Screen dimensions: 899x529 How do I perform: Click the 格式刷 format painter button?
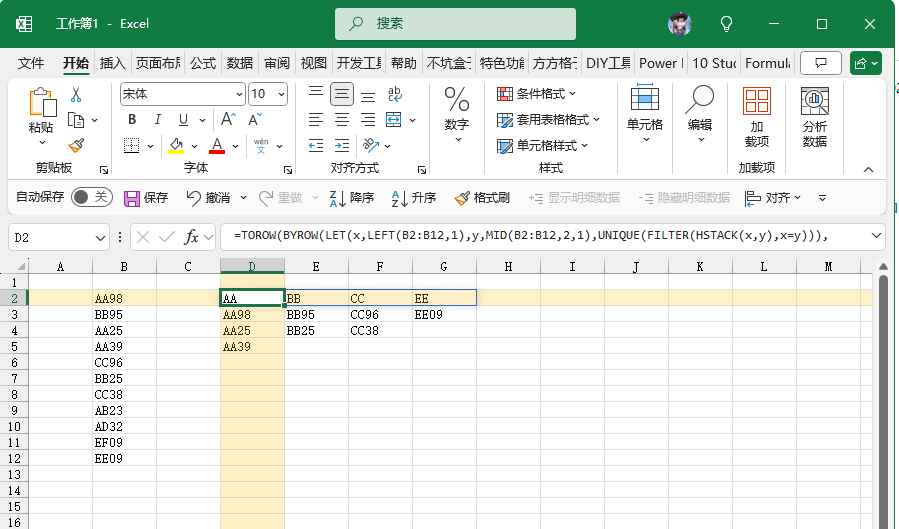pyautogui.click(x=482, y=198)
